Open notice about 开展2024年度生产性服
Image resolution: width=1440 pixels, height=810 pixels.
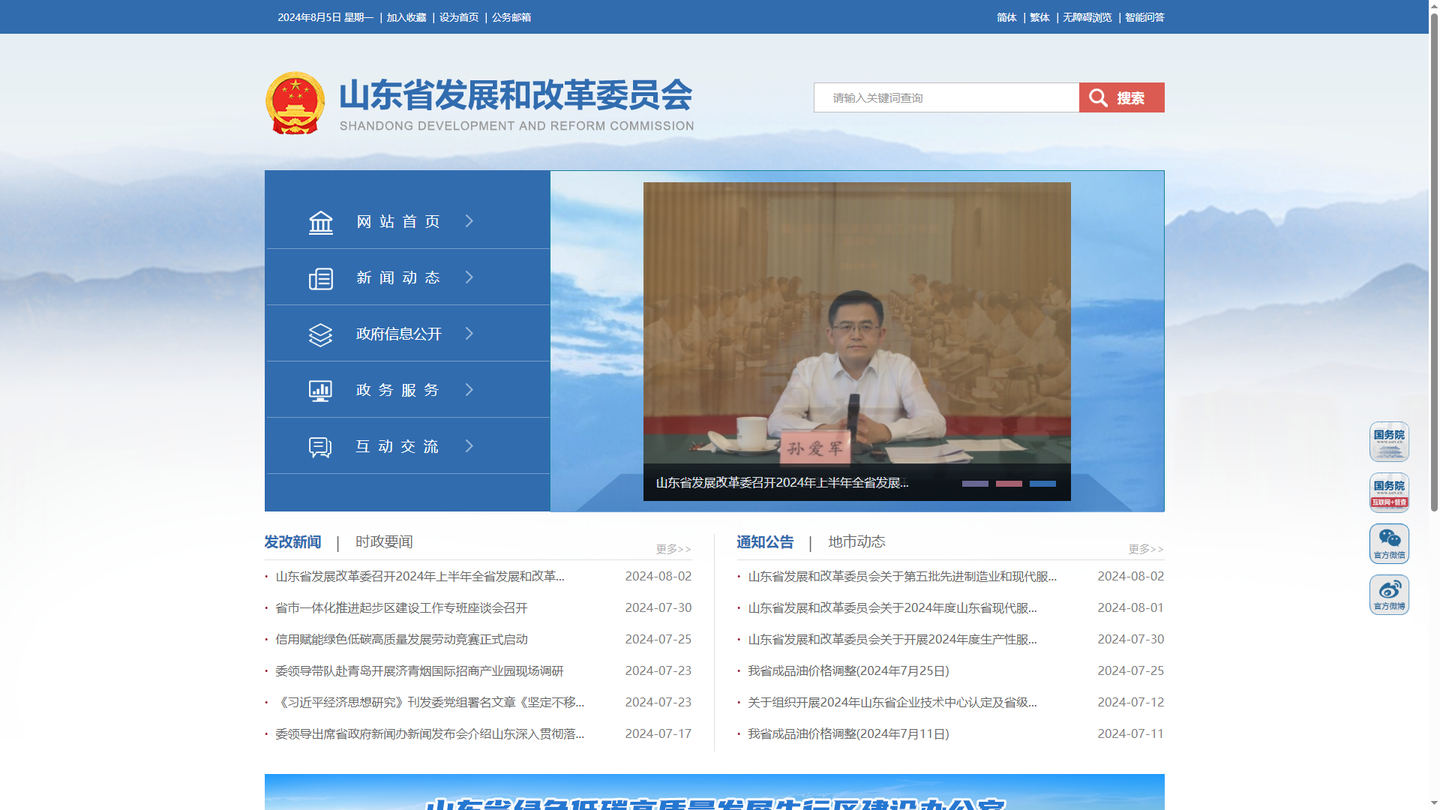(892, 639)
